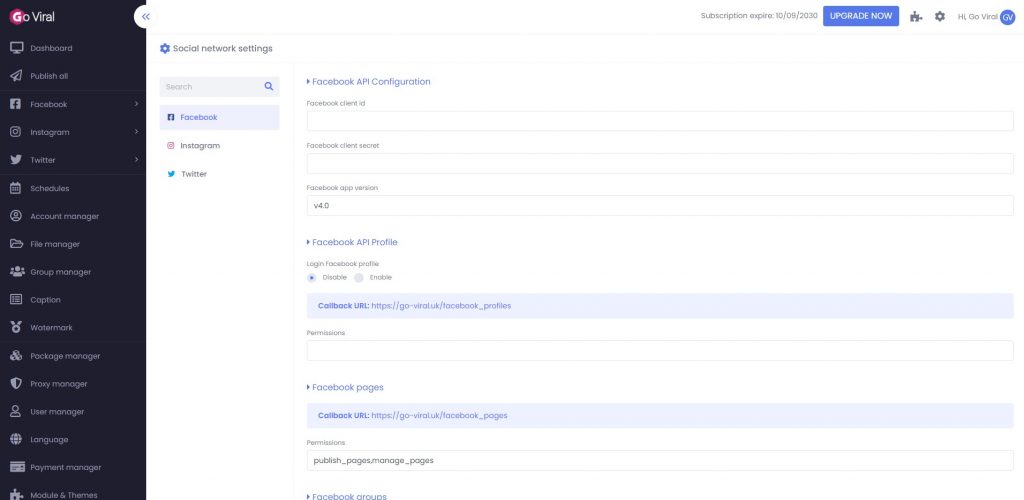This screenshot has height=500, width=1024.
Task: Open the puzzle-piece modules icon in the header
Action: tap(916, 16)
